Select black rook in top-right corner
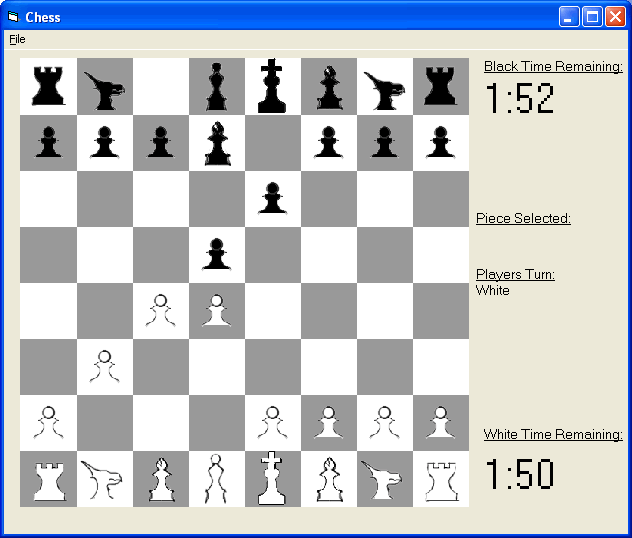 coord(441,86)
